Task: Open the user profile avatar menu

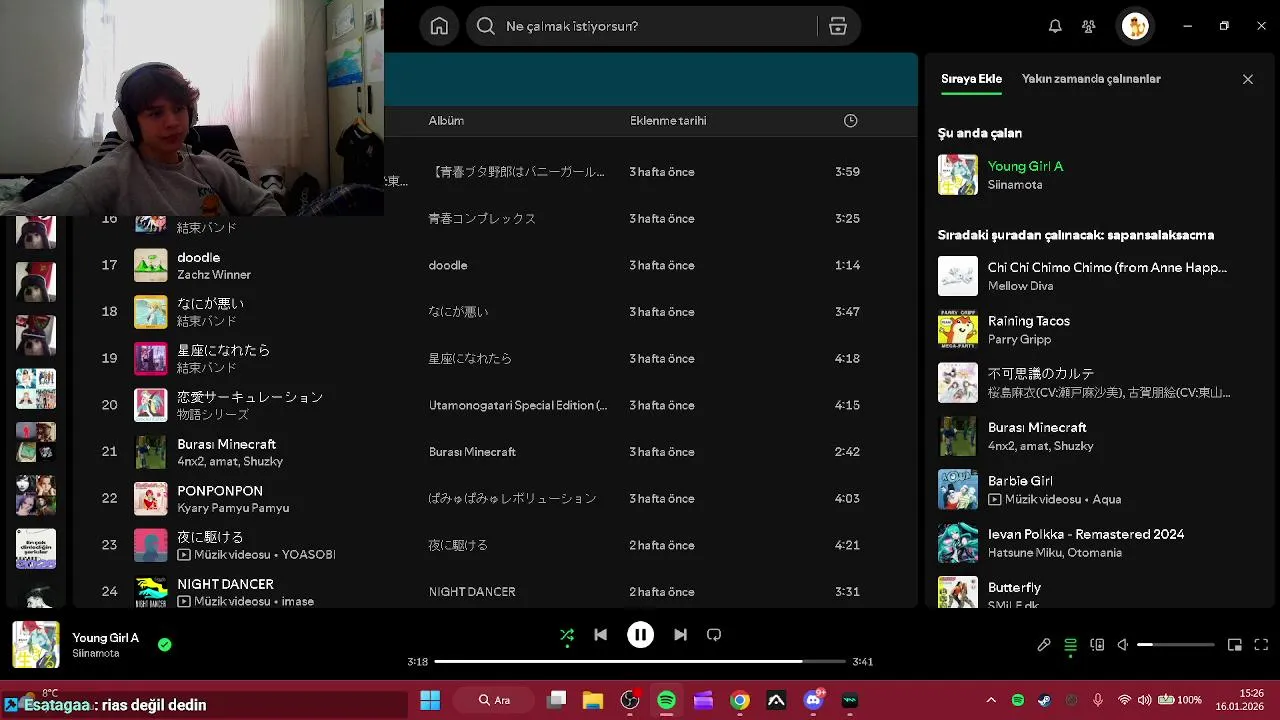Action: click(x=1135, y=26)
